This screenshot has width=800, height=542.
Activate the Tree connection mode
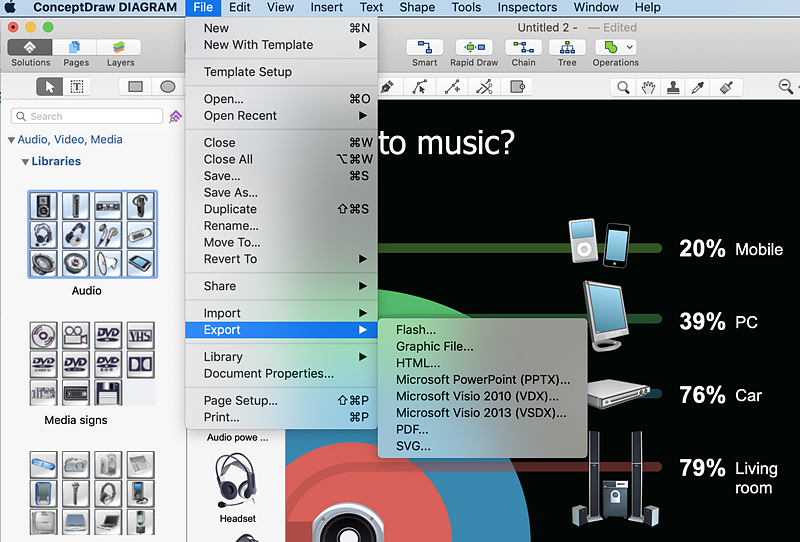567,47
